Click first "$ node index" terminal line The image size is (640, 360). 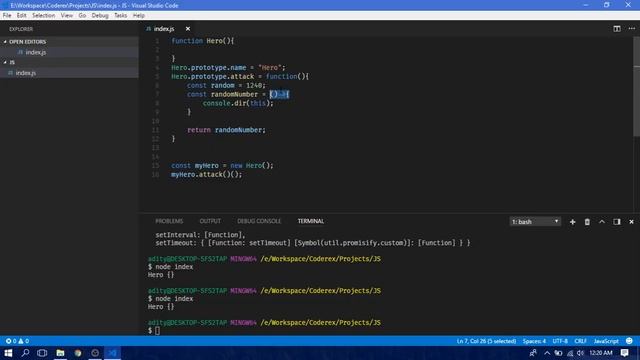[171, 267]
